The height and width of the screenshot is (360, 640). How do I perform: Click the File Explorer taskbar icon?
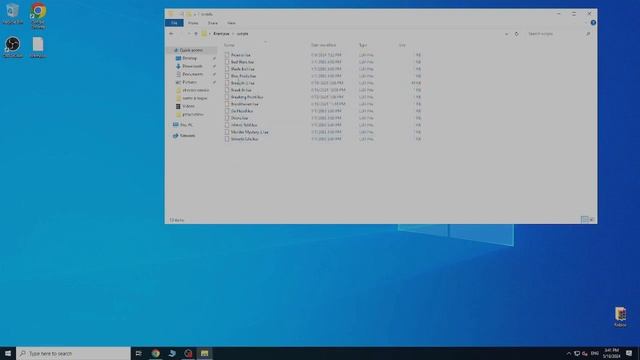pos(204,353)
